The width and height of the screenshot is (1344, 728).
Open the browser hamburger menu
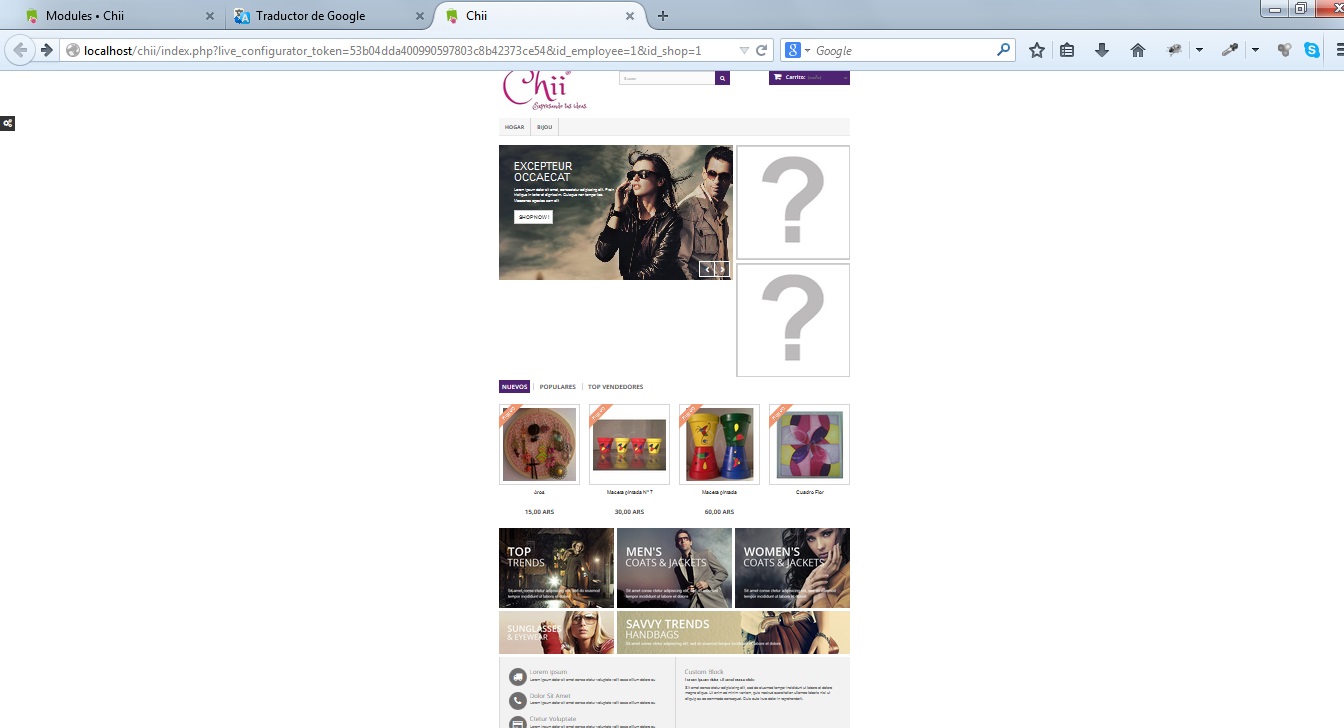[1340, 50]
